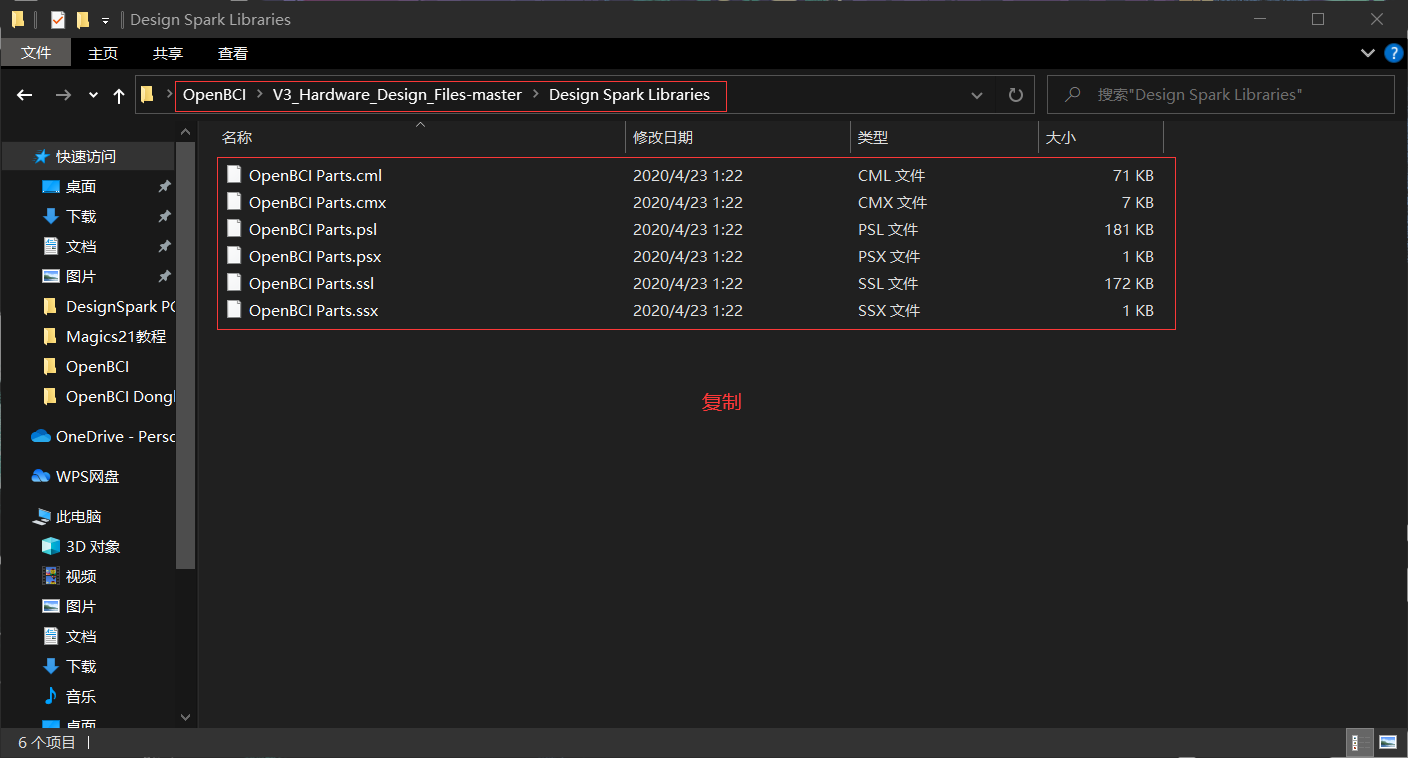Switch to the 查看 ribbon tab
This screenshot has height=758, width=1408.
(x=232, y=53)
